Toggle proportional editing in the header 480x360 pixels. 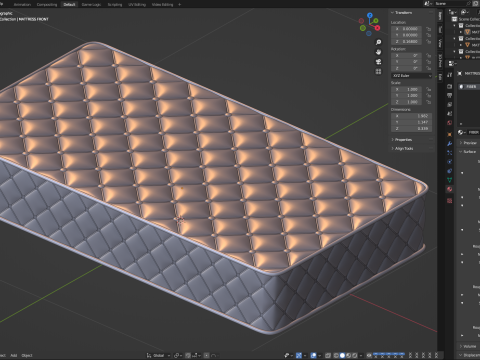pos(207,355)
